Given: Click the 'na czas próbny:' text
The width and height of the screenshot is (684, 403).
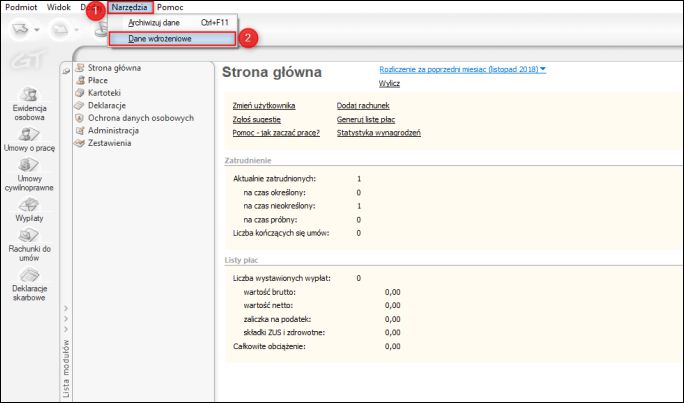Looking at the screenshot, I should pos(270,220).
